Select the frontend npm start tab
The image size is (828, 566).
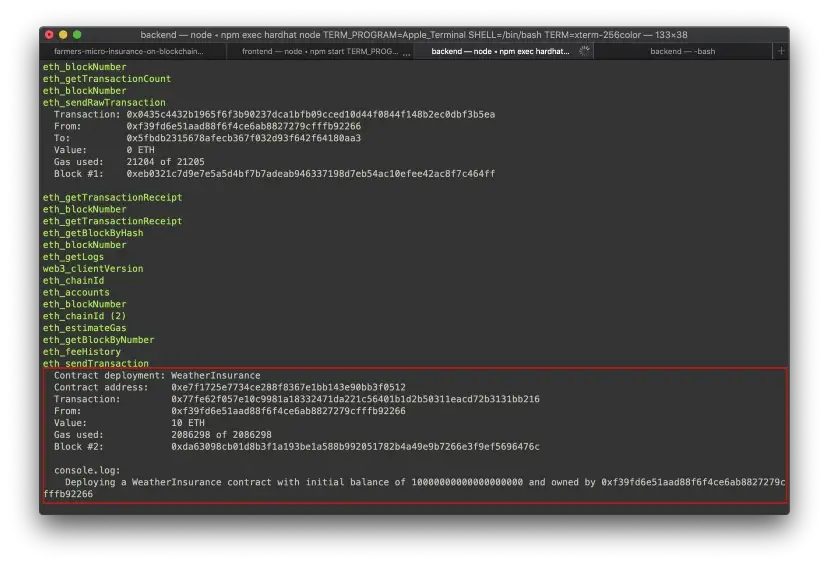click(319, 51)
